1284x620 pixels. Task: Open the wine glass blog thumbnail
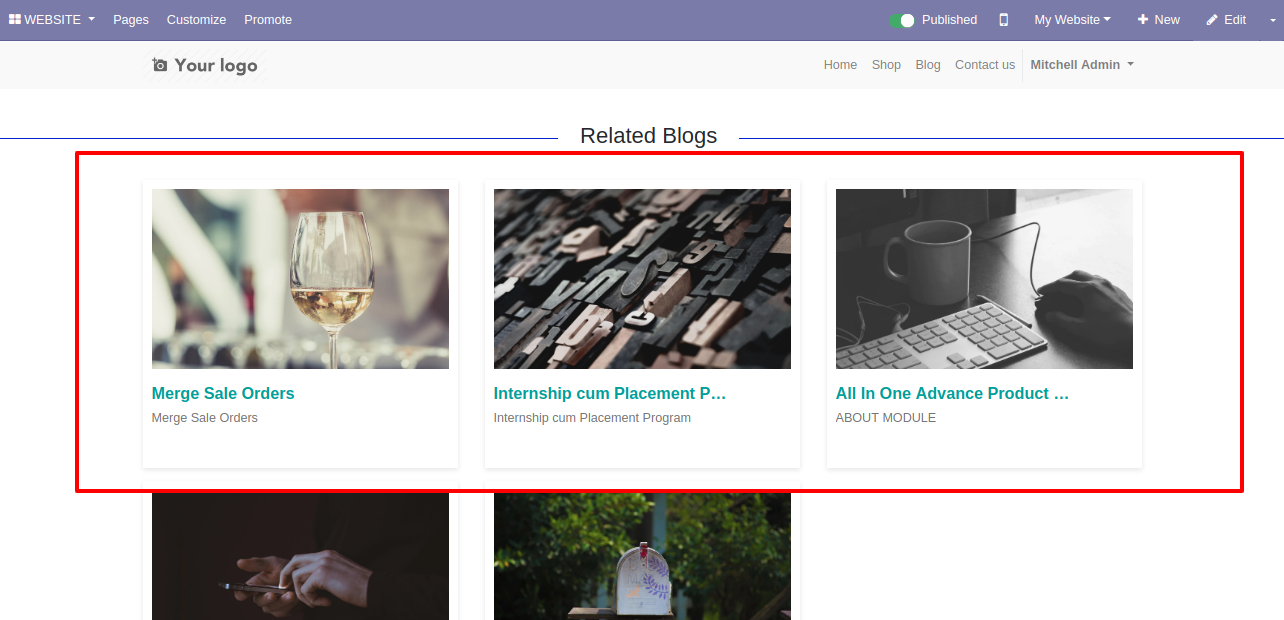click(300, 279)
